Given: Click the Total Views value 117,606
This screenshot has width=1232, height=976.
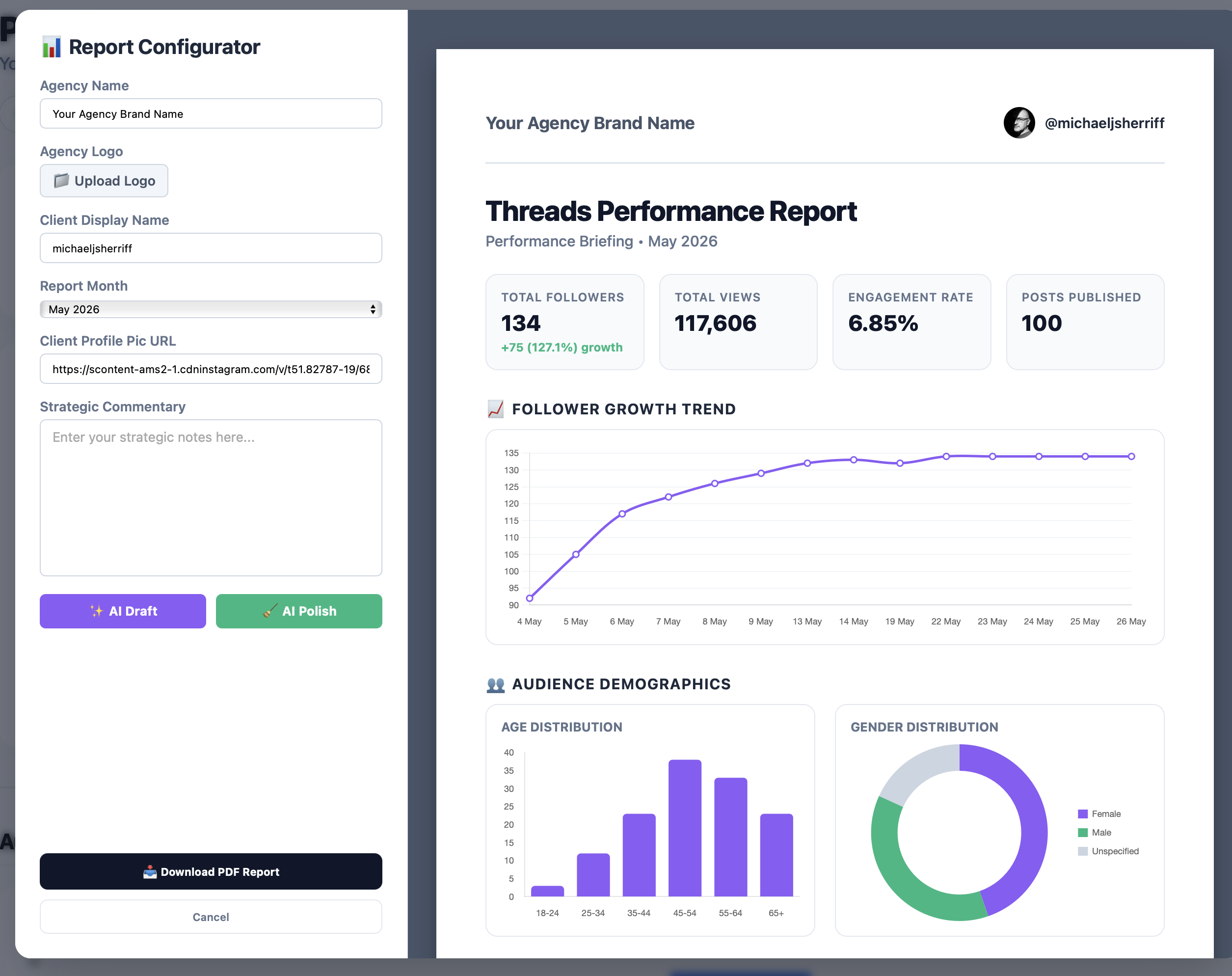Looking at the screenshot, I should [x=715, y=324].
